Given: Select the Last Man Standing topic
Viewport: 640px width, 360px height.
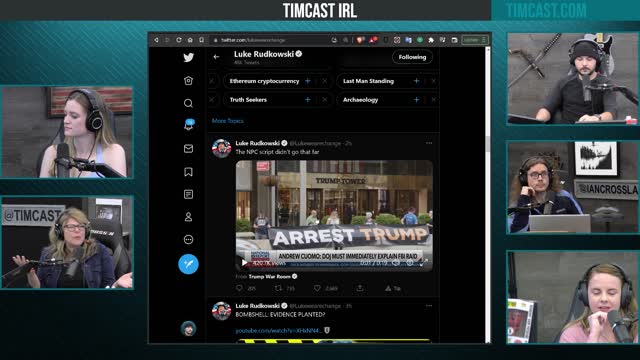Looking at the screenshot, I should click(368, 81).
